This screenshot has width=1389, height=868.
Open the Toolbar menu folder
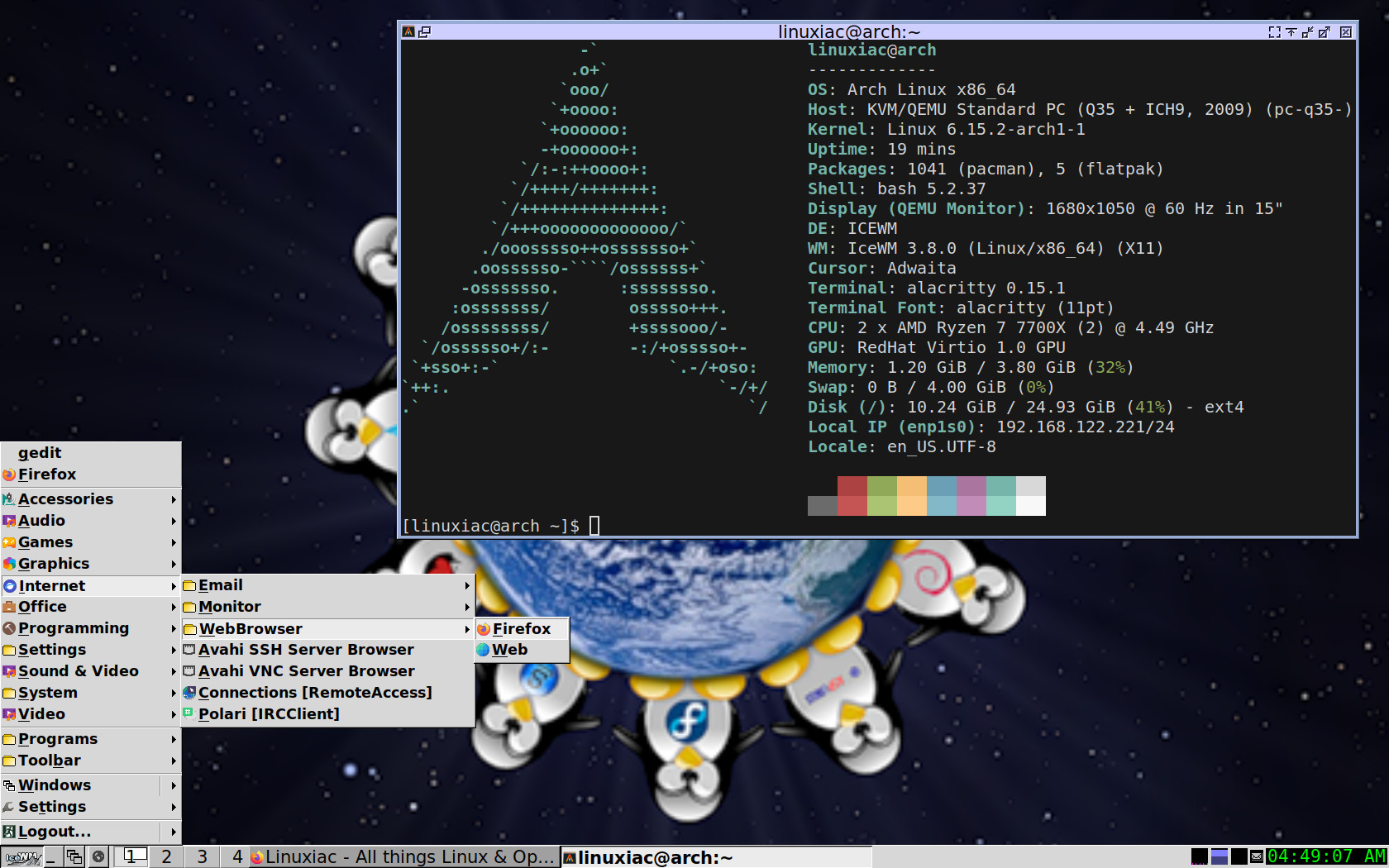tap(91, 761)
